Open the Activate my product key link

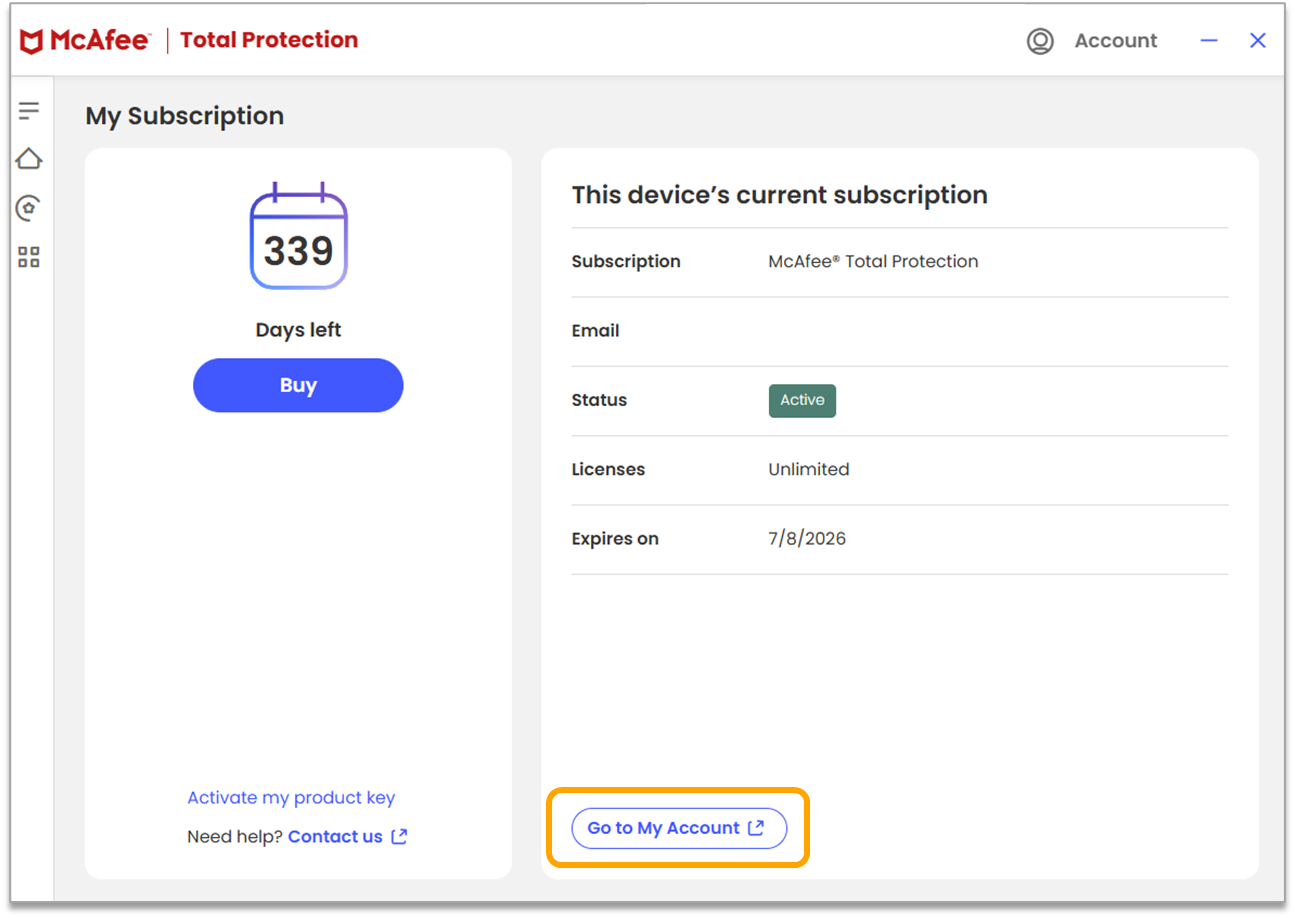(x=291, y=798)
